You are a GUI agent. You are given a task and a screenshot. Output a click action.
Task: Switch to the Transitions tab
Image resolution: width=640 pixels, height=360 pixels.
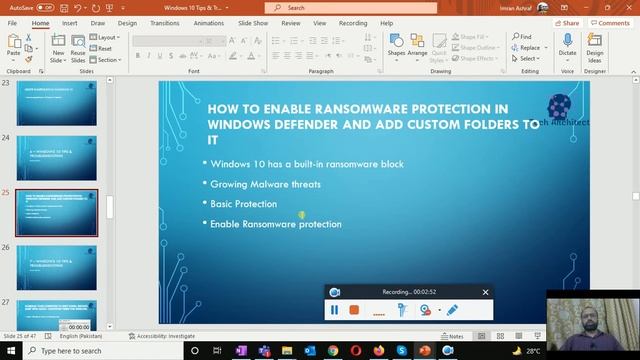click(x=164, y=23)
